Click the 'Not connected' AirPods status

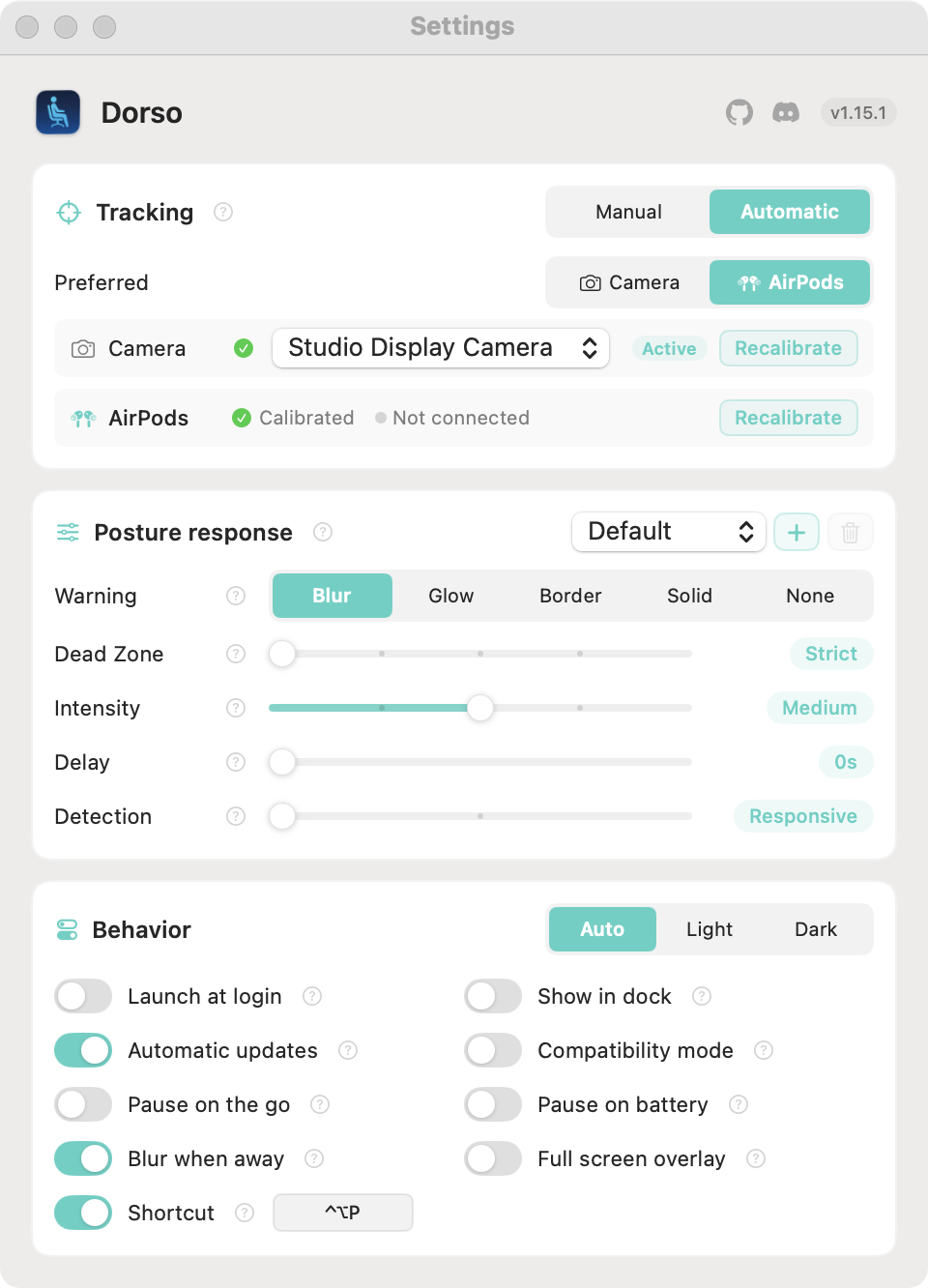click(452, 418)
